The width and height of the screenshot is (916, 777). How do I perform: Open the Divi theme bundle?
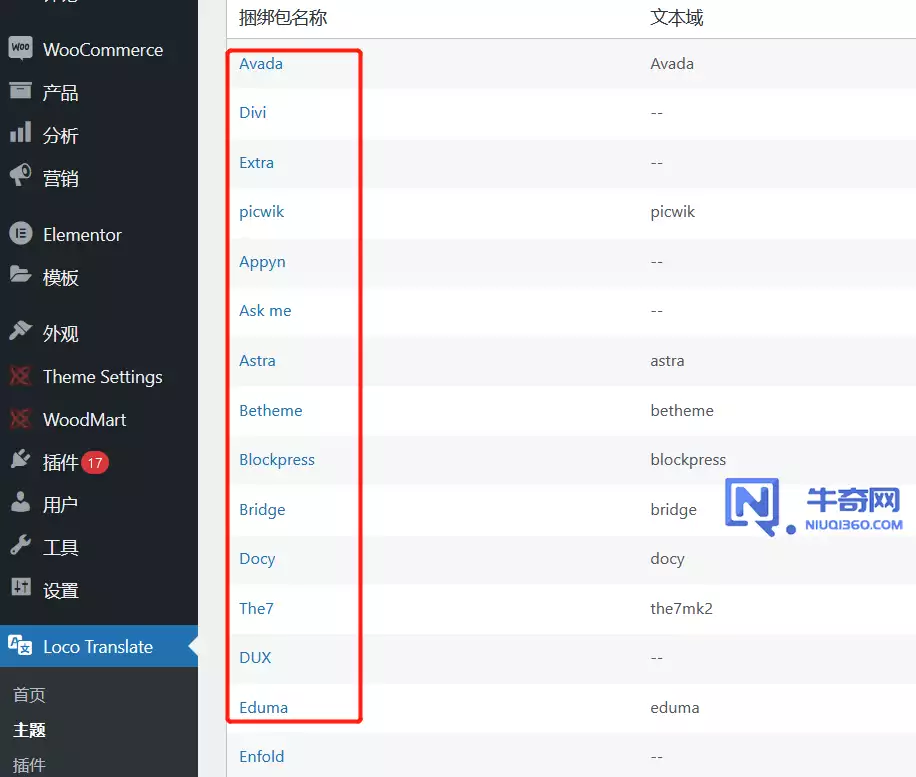coord(252,112)
